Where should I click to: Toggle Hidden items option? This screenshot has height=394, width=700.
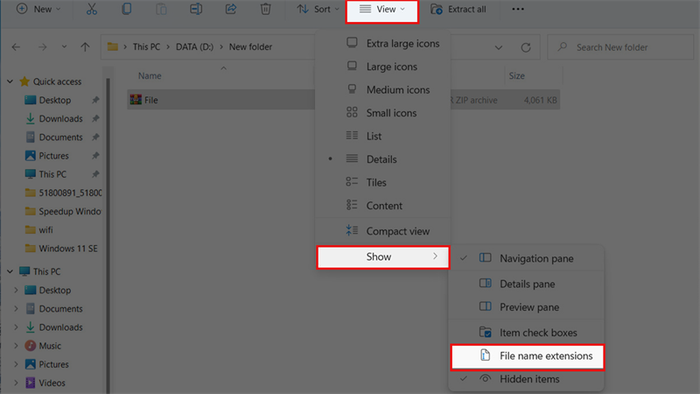(x=526, y=379)
